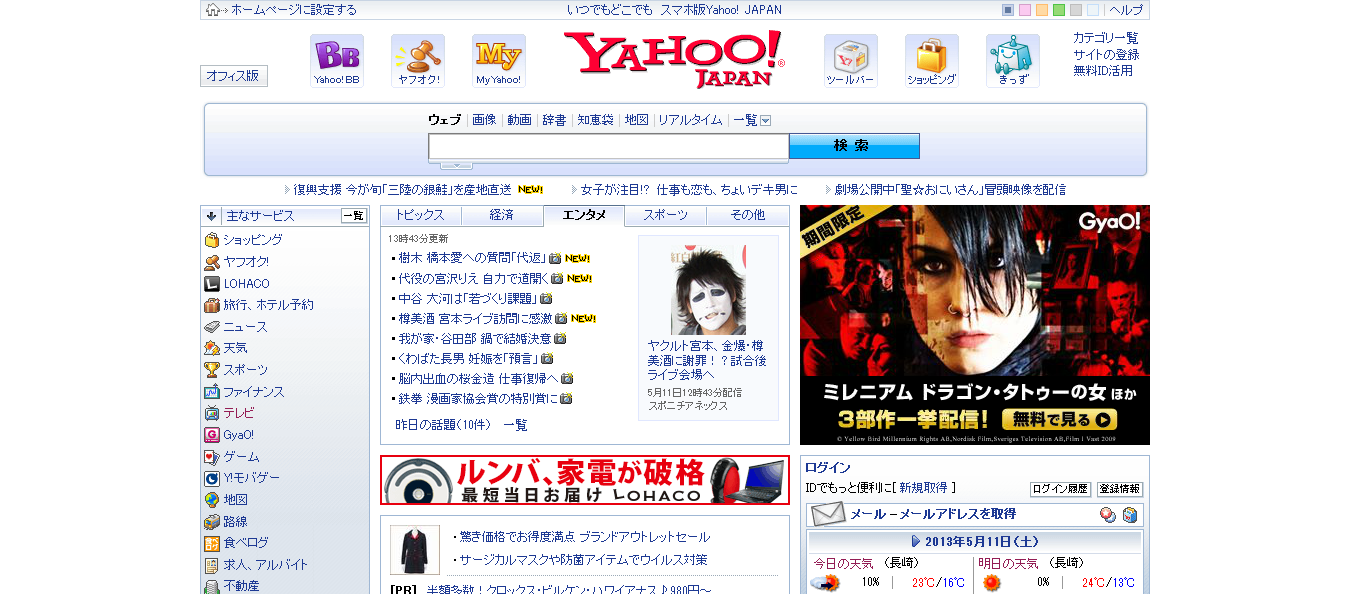Viewport: 1349px width, 594px height.
Task: Click the mail envelope icon
Action: [828, 514]
